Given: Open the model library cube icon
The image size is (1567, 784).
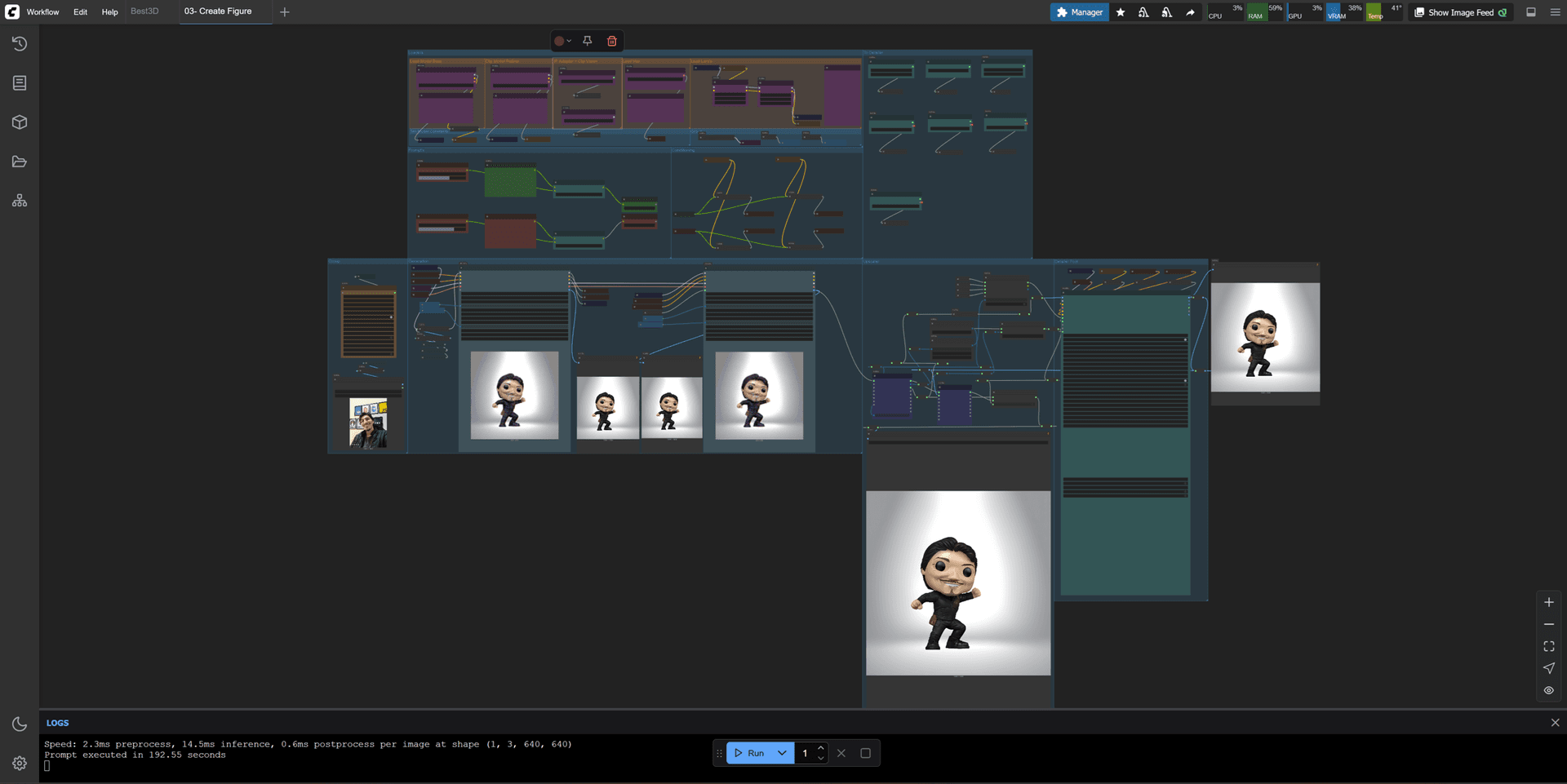Looking at the screenshot, I should (20, 122).
